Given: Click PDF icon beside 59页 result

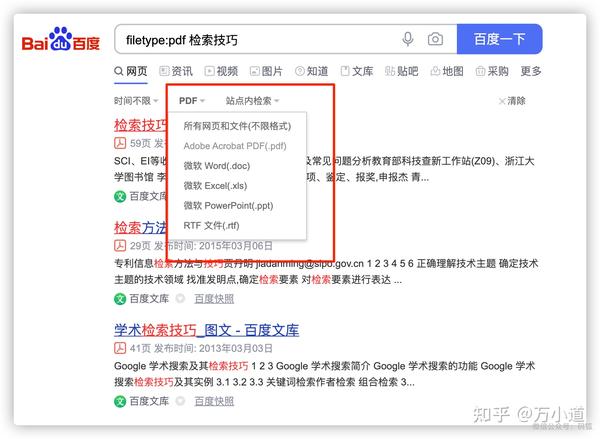Looking at the screenshot, I should pos(120,143).
